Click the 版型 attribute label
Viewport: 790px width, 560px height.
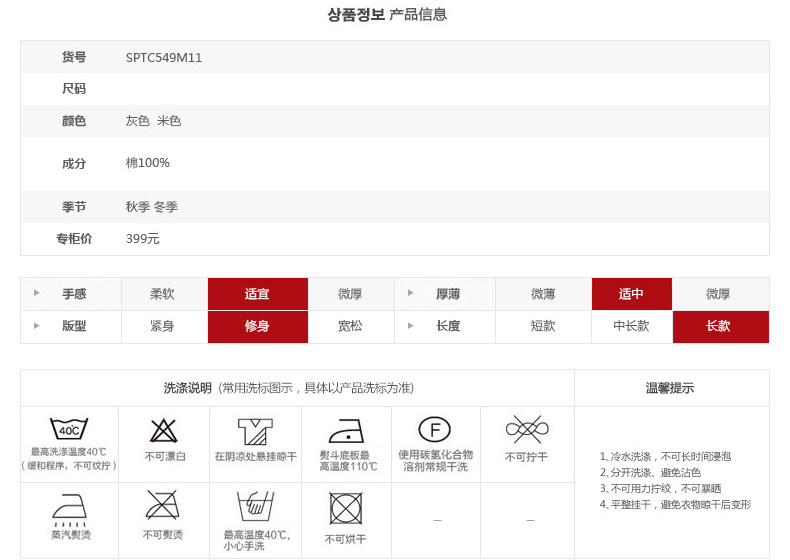(74, 326)
